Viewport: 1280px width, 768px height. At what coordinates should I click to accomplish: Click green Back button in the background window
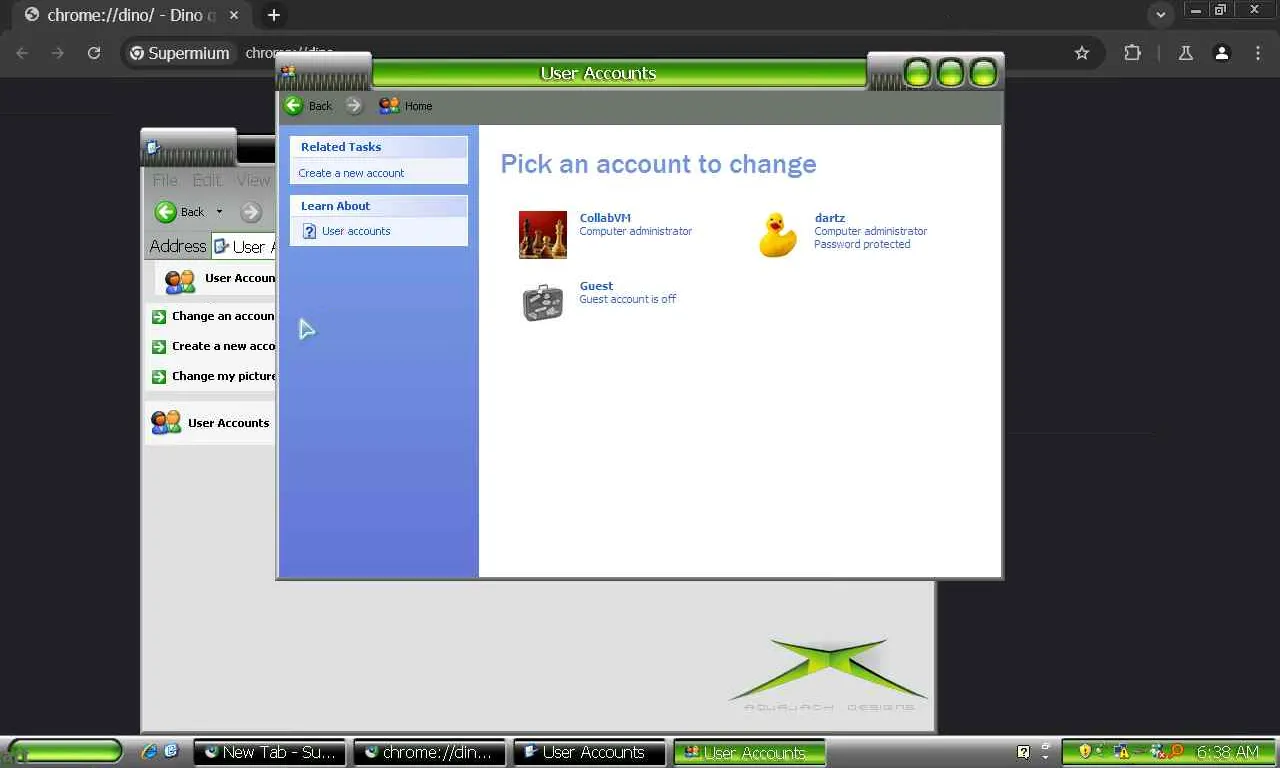[180, 212]
